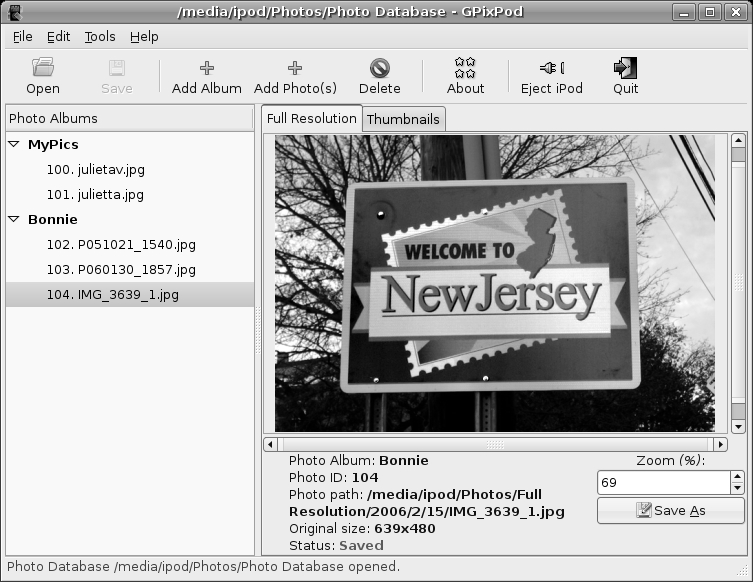The height and width of the screenshot is (582, 753).
Task: Click the window resize grip in status bar
Action: click(742, 570)
